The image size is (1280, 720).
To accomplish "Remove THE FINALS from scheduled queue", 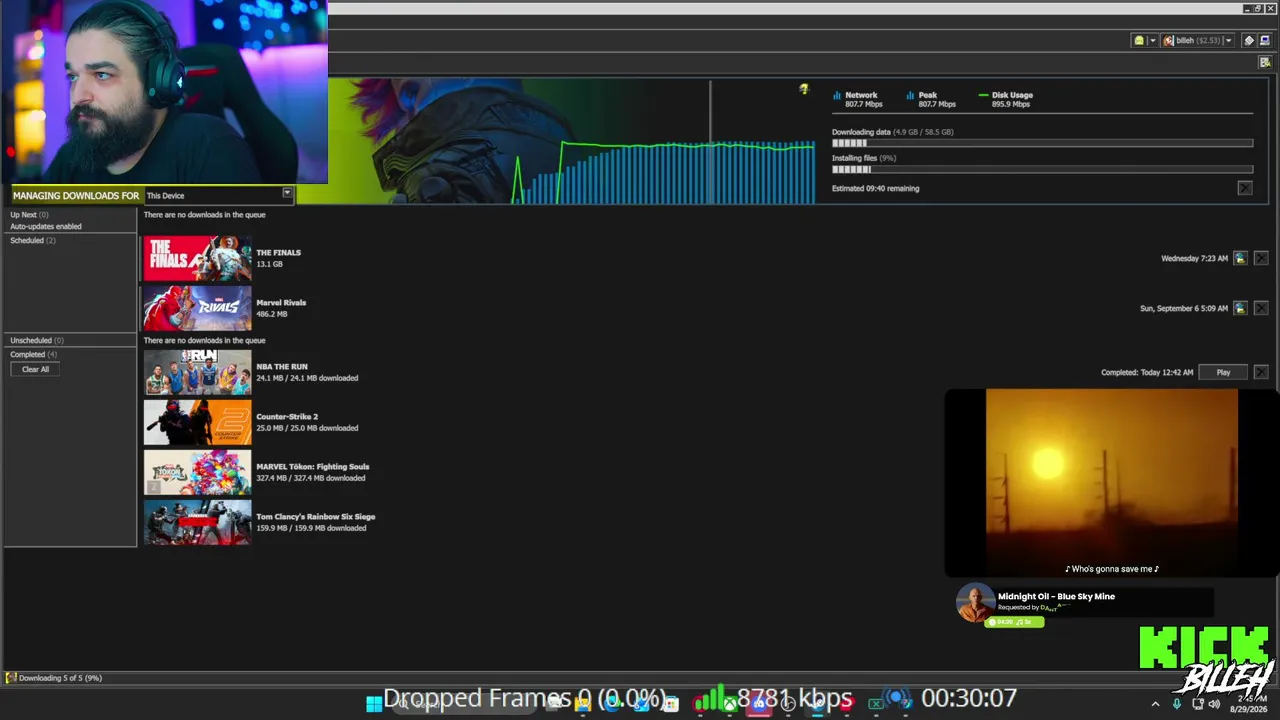I will pyautogui.click(x=1261, y=258).
